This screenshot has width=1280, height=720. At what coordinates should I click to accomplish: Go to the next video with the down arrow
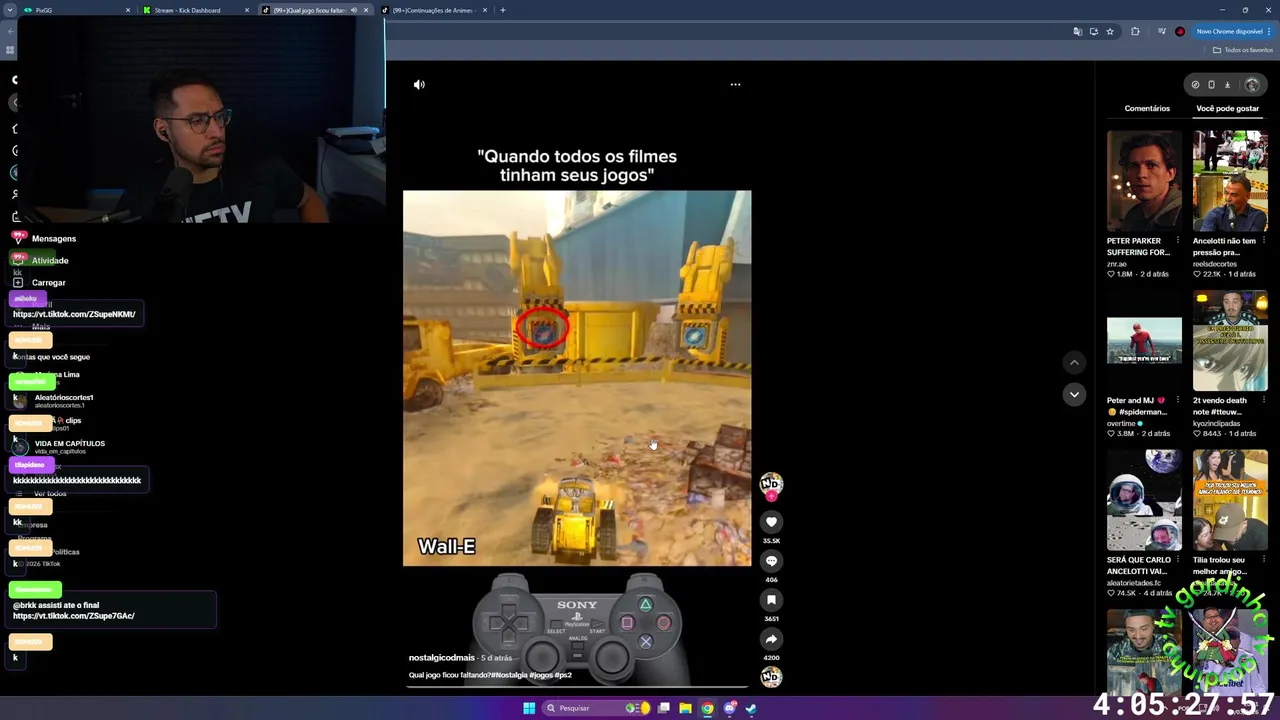tap(1074, 394)
